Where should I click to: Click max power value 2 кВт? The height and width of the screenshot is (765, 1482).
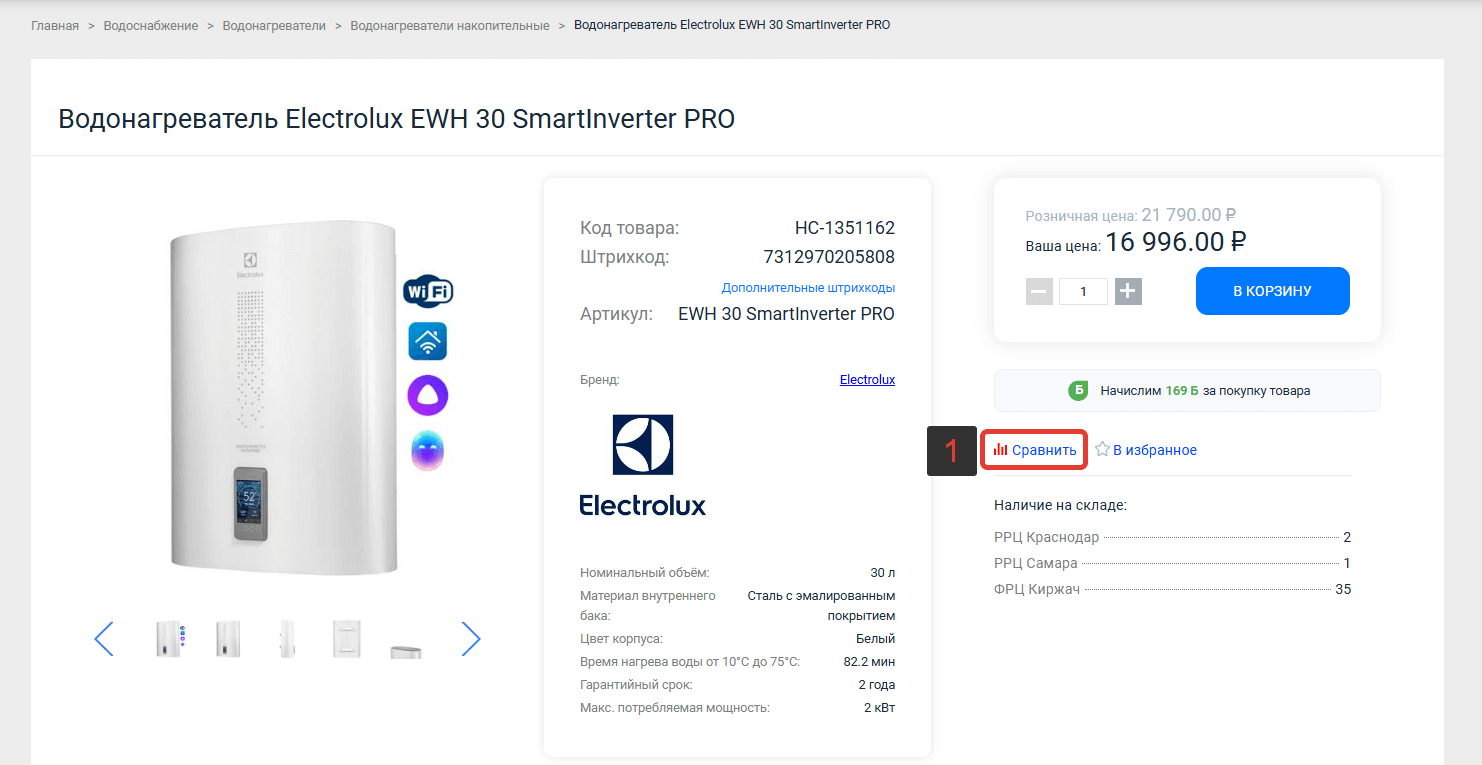click(879, 708)
